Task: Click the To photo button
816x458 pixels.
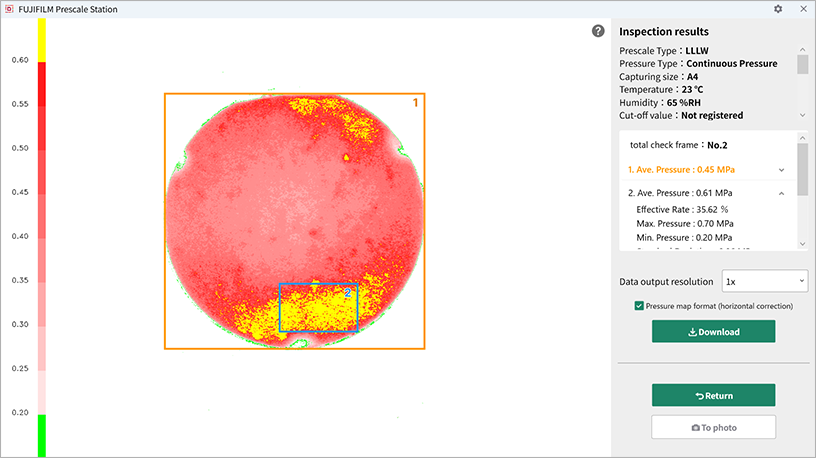Action: click(713, 427)
